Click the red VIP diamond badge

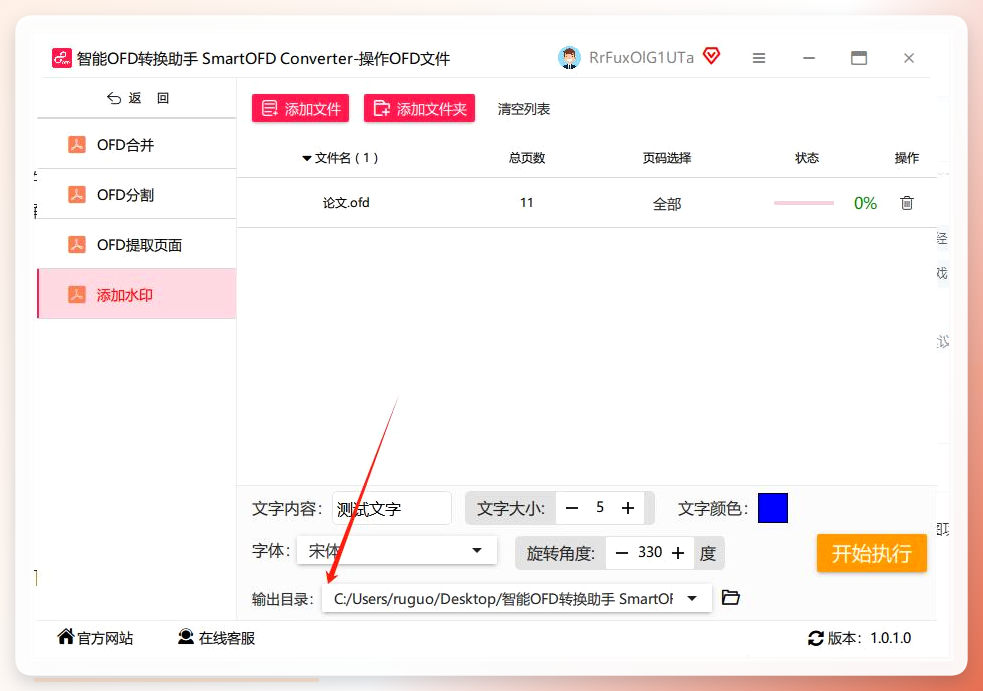tap(711, 56)
